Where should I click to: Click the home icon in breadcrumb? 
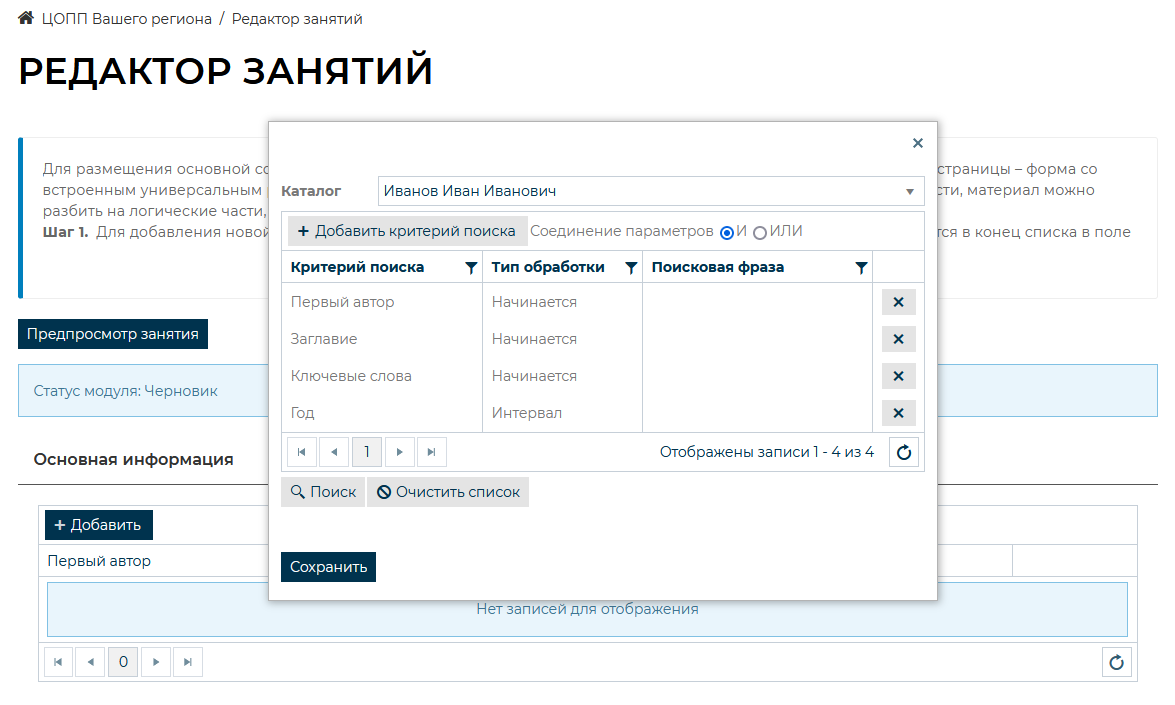tap(26, 18)
